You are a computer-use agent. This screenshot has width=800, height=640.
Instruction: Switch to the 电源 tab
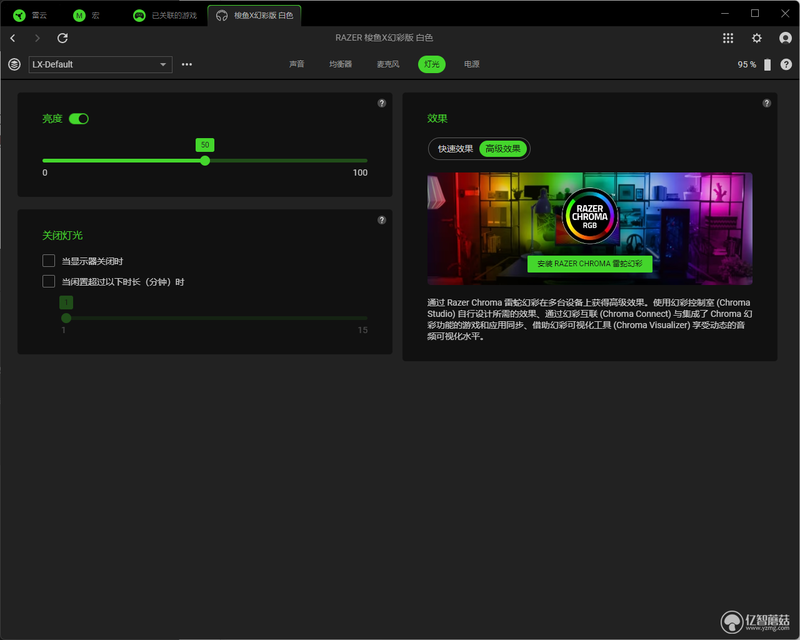tap(471, 64)
